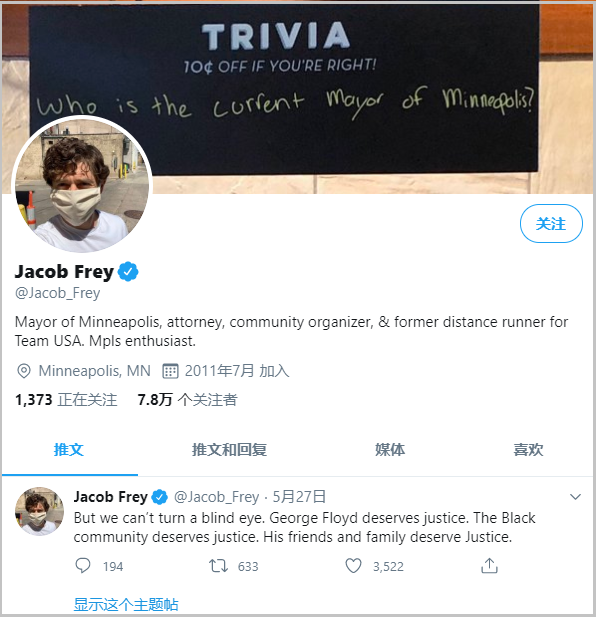
Task: Click the verified badge in the tweet header
Action: point(160,497)
